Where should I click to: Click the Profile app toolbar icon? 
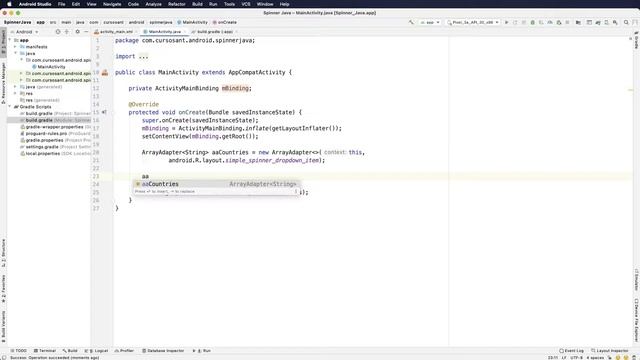pyautogui.click(x=550, y=22)
